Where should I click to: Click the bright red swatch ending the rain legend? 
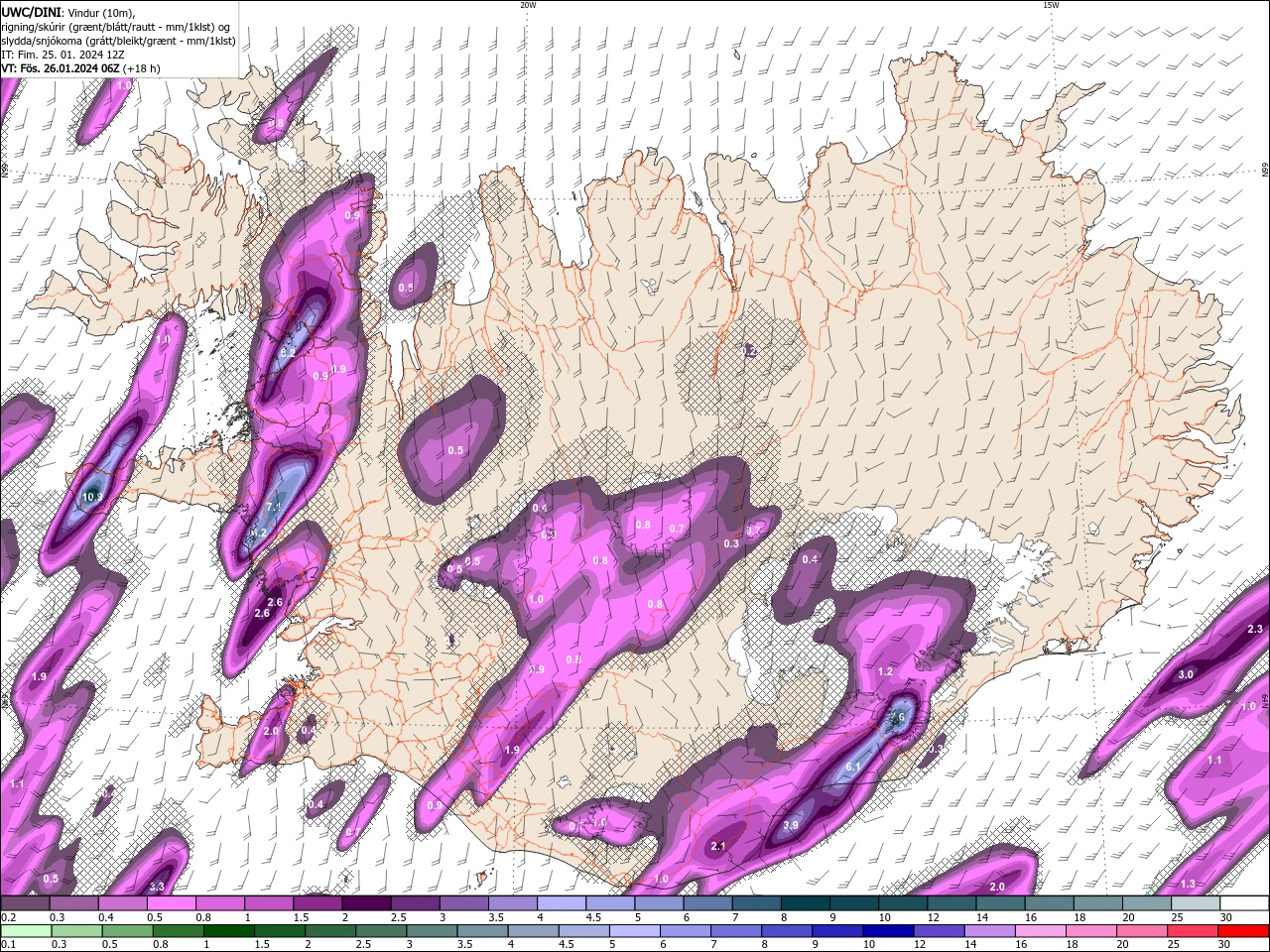[1244, 931]
